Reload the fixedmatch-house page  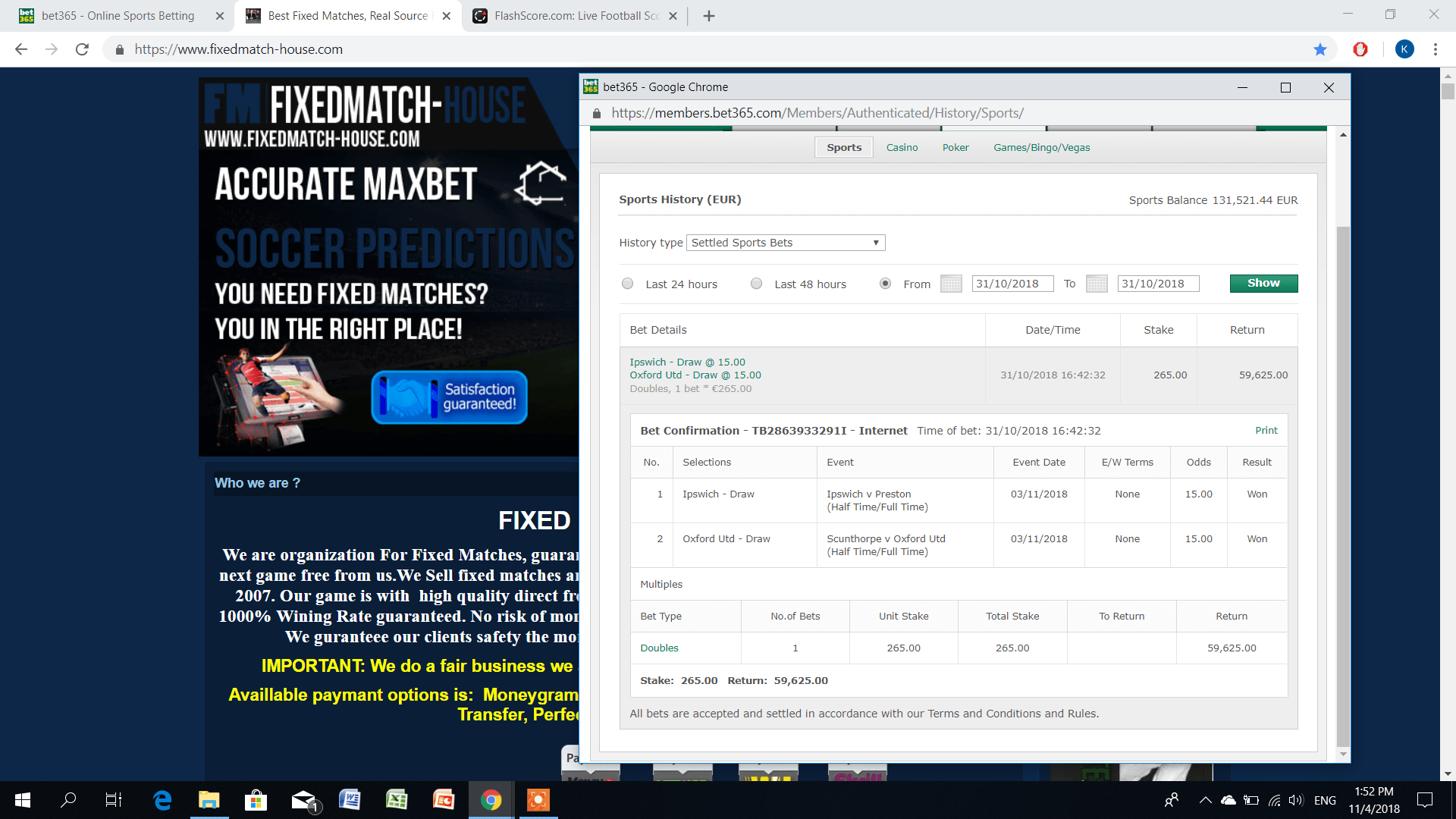[x=82, y=49]
